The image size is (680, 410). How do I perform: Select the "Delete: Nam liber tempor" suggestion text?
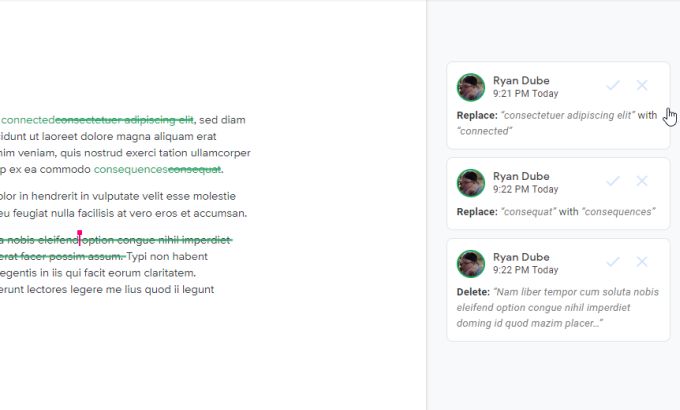click(x=557, y=307)
